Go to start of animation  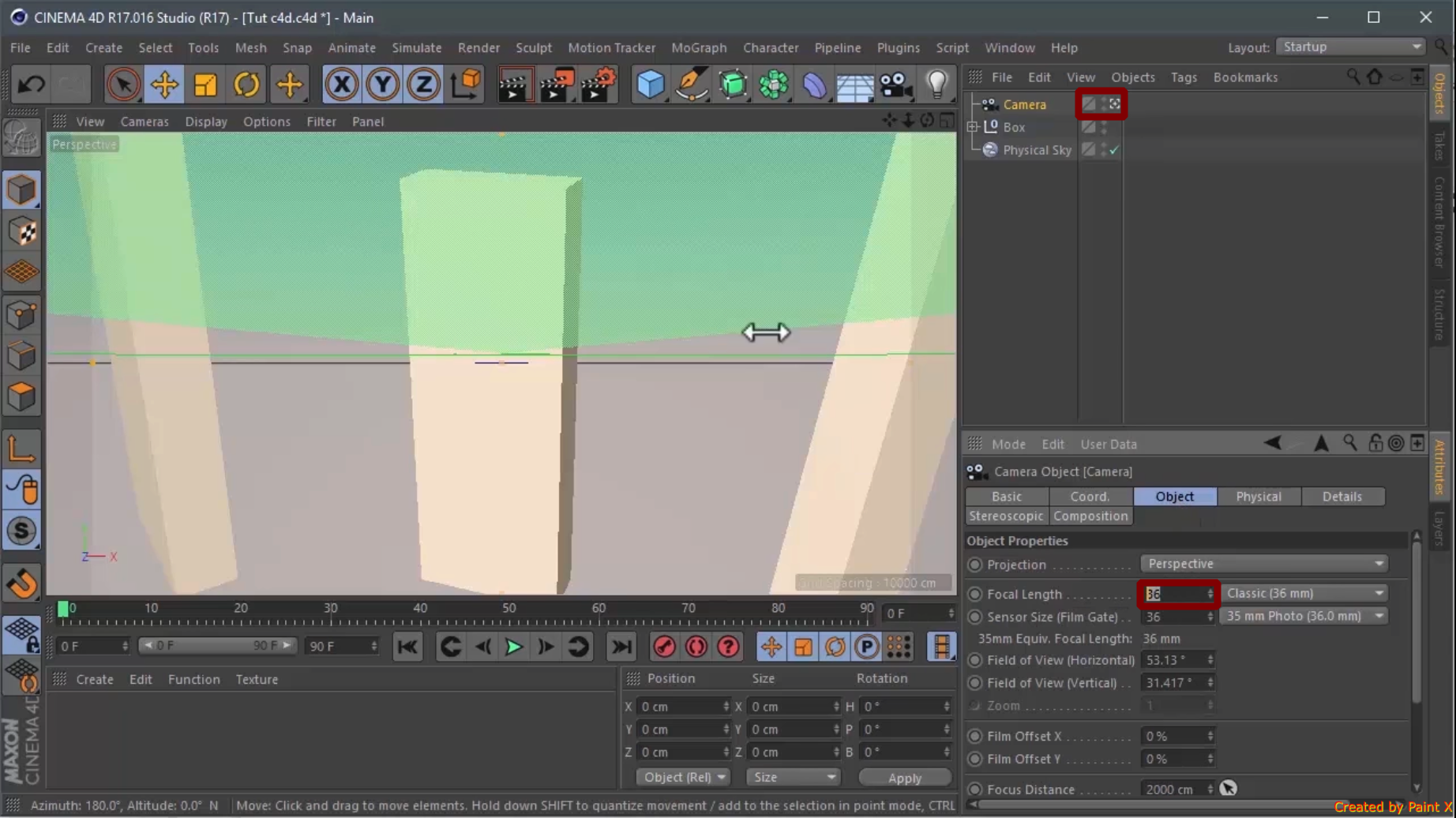coord(407,647)
